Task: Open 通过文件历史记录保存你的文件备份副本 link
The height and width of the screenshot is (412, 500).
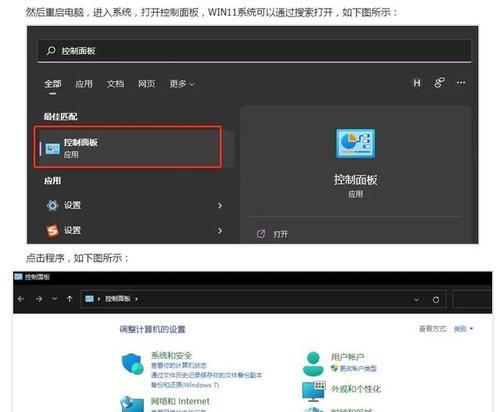Action: point(207,375)
